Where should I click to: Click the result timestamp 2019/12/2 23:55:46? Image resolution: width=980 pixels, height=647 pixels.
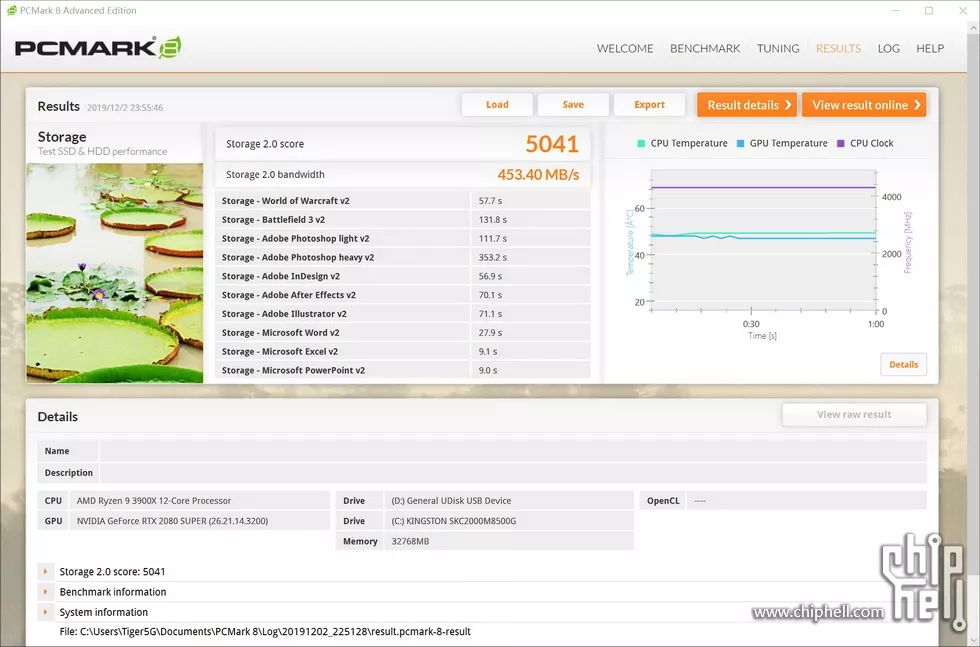click(x=125, y=108)
